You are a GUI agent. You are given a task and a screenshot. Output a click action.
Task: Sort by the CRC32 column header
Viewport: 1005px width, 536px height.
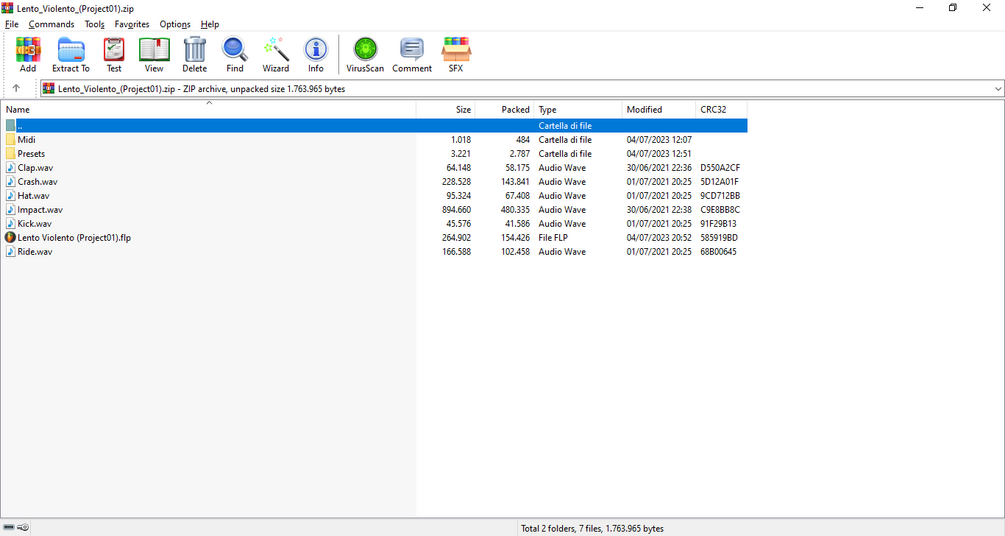click(721, 110)
